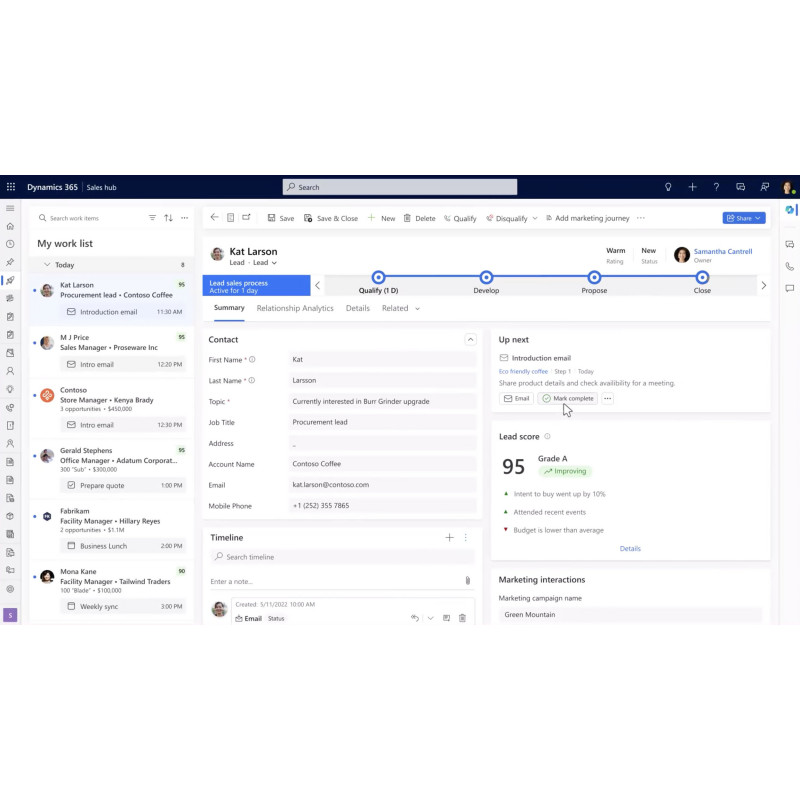Click the Copilot icon on right rail
800x800 pixels.
[790, 210]
